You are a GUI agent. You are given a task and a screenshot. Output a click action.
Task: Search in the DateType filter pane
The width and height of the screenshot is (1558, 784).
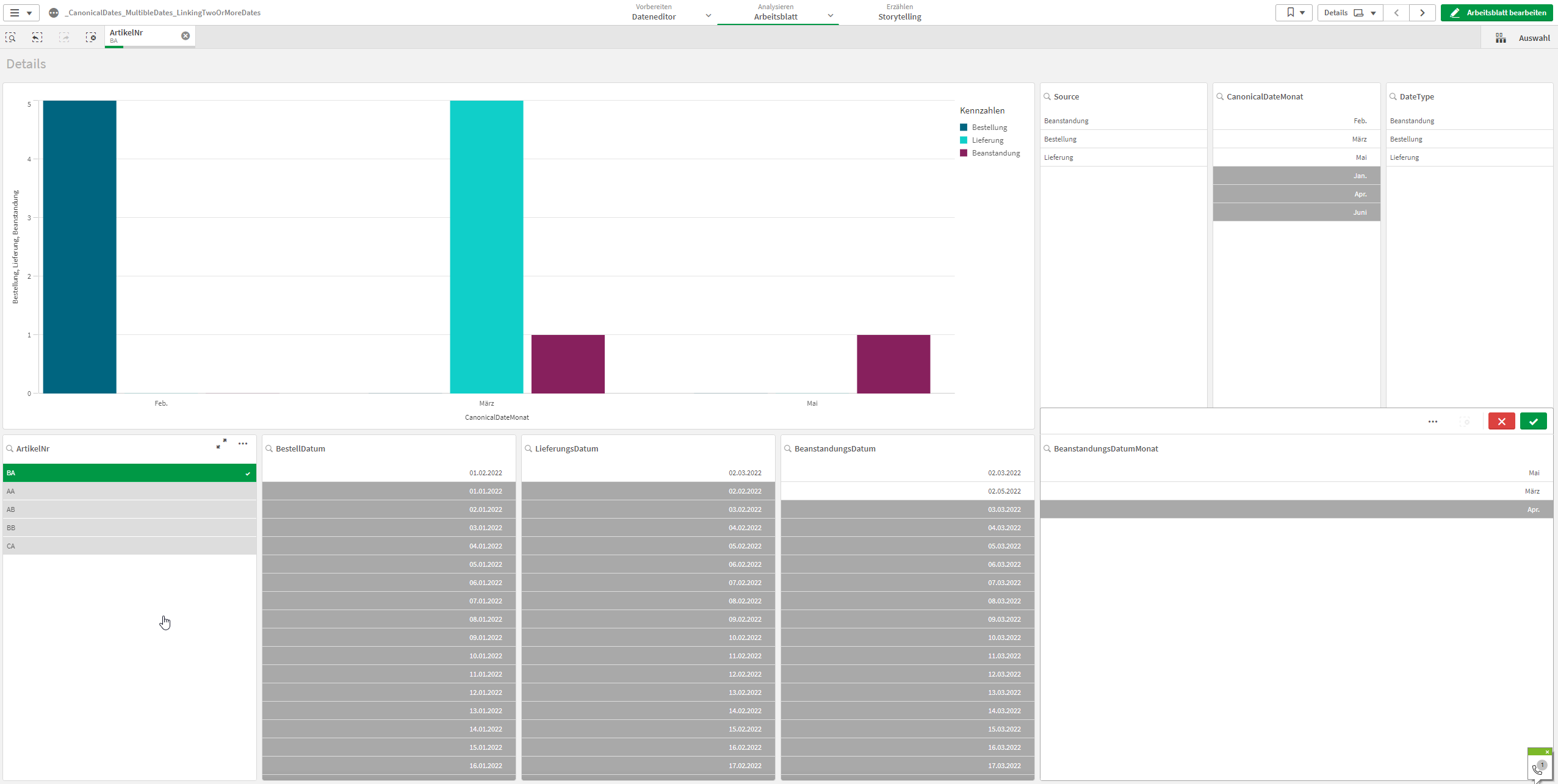point(1393,96)
